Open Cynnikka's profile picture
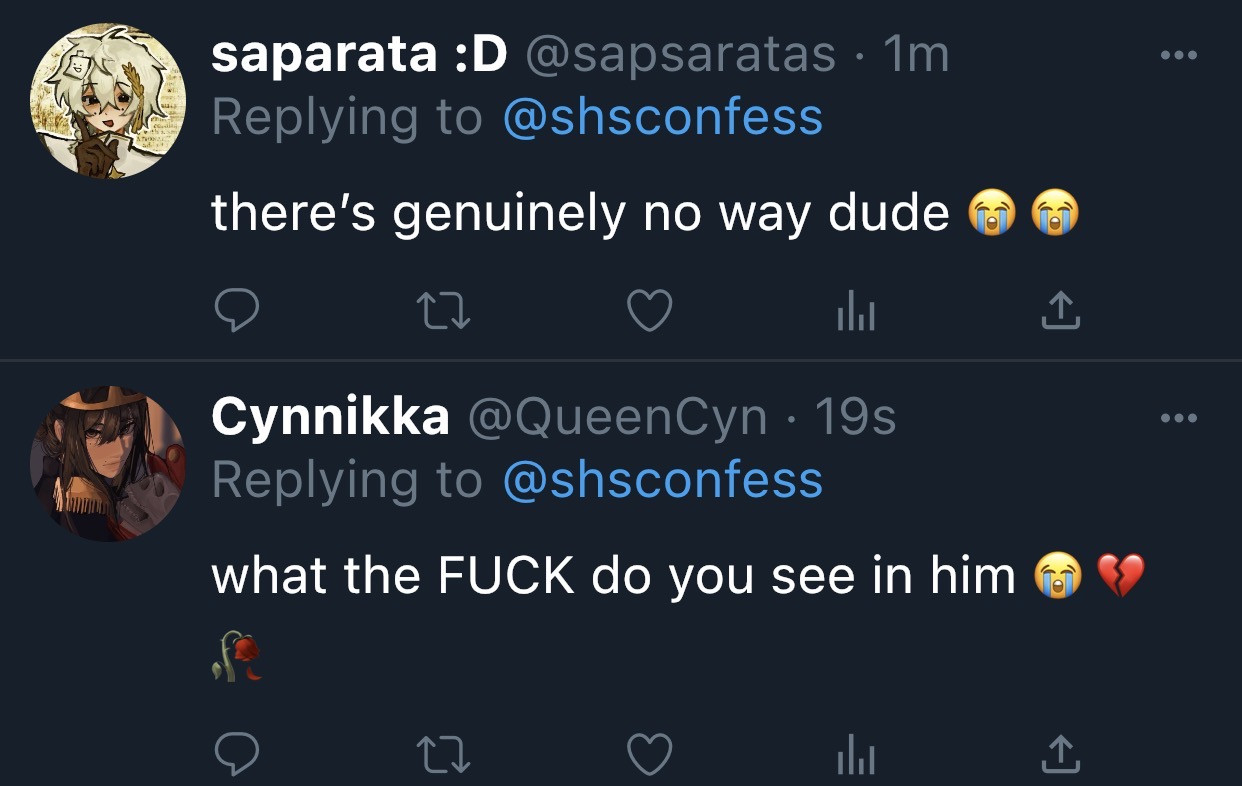Screen dimensions: 1242x786 (108, 464)
